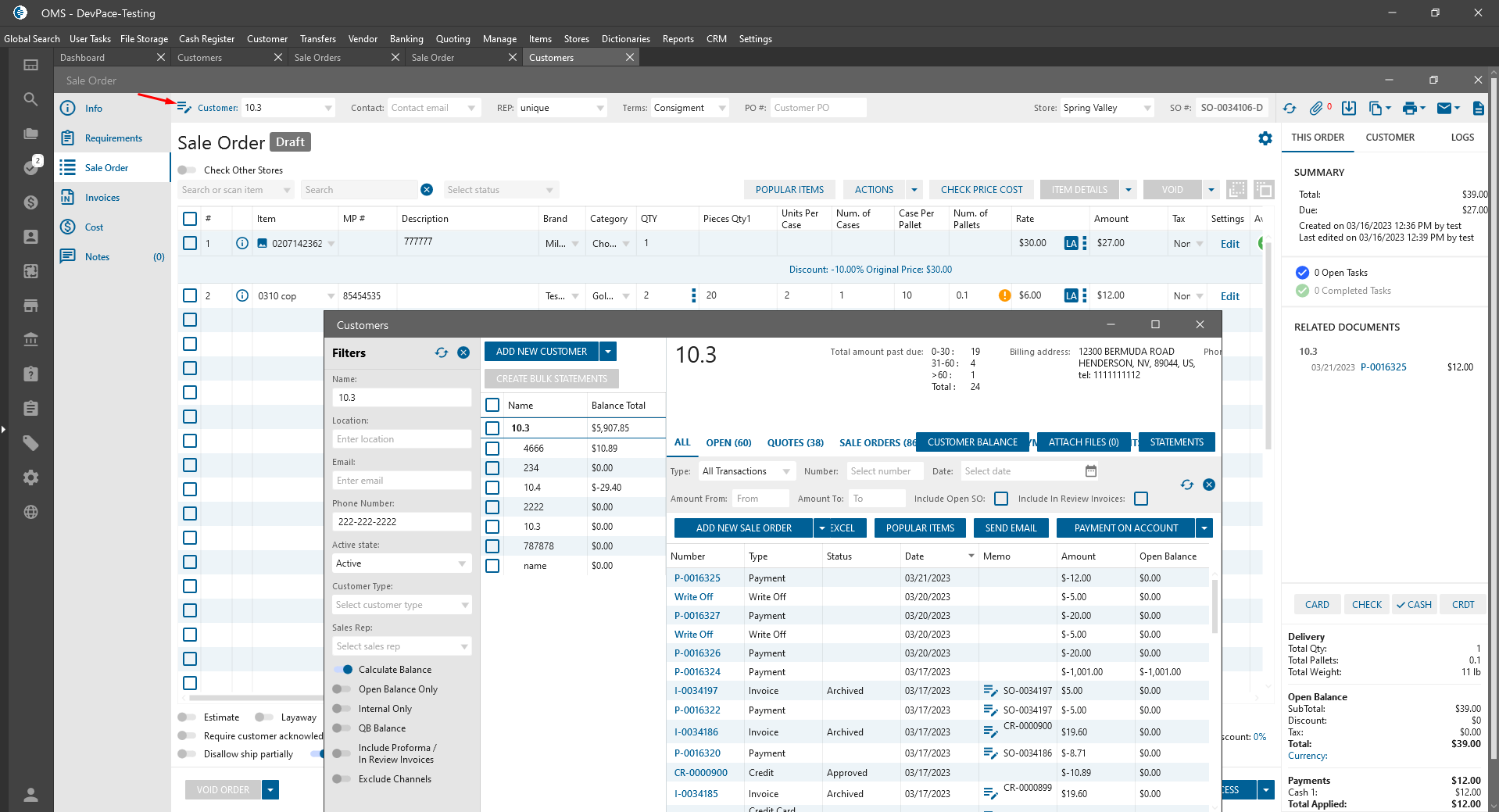
Task: Open customer contact card icon in sidebar
Action: tap(30, 237)
